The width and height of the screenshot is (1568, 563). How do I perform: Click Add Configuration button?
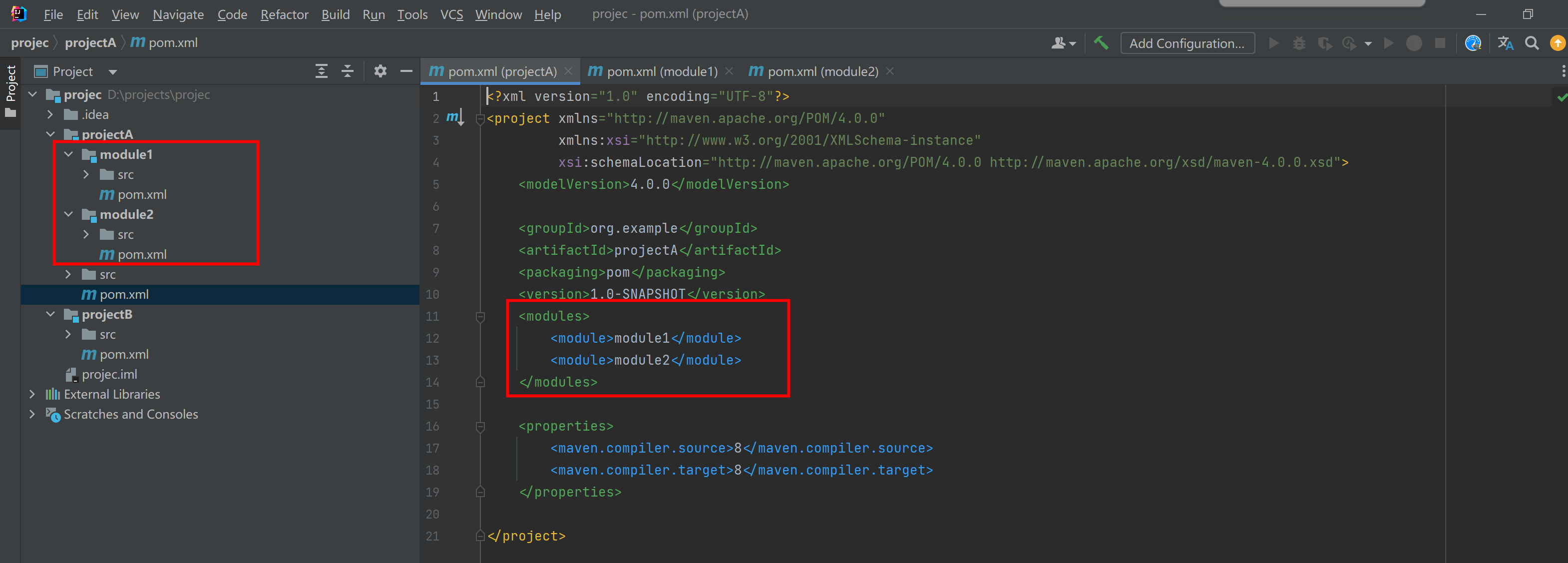(x=1187, y=43)
